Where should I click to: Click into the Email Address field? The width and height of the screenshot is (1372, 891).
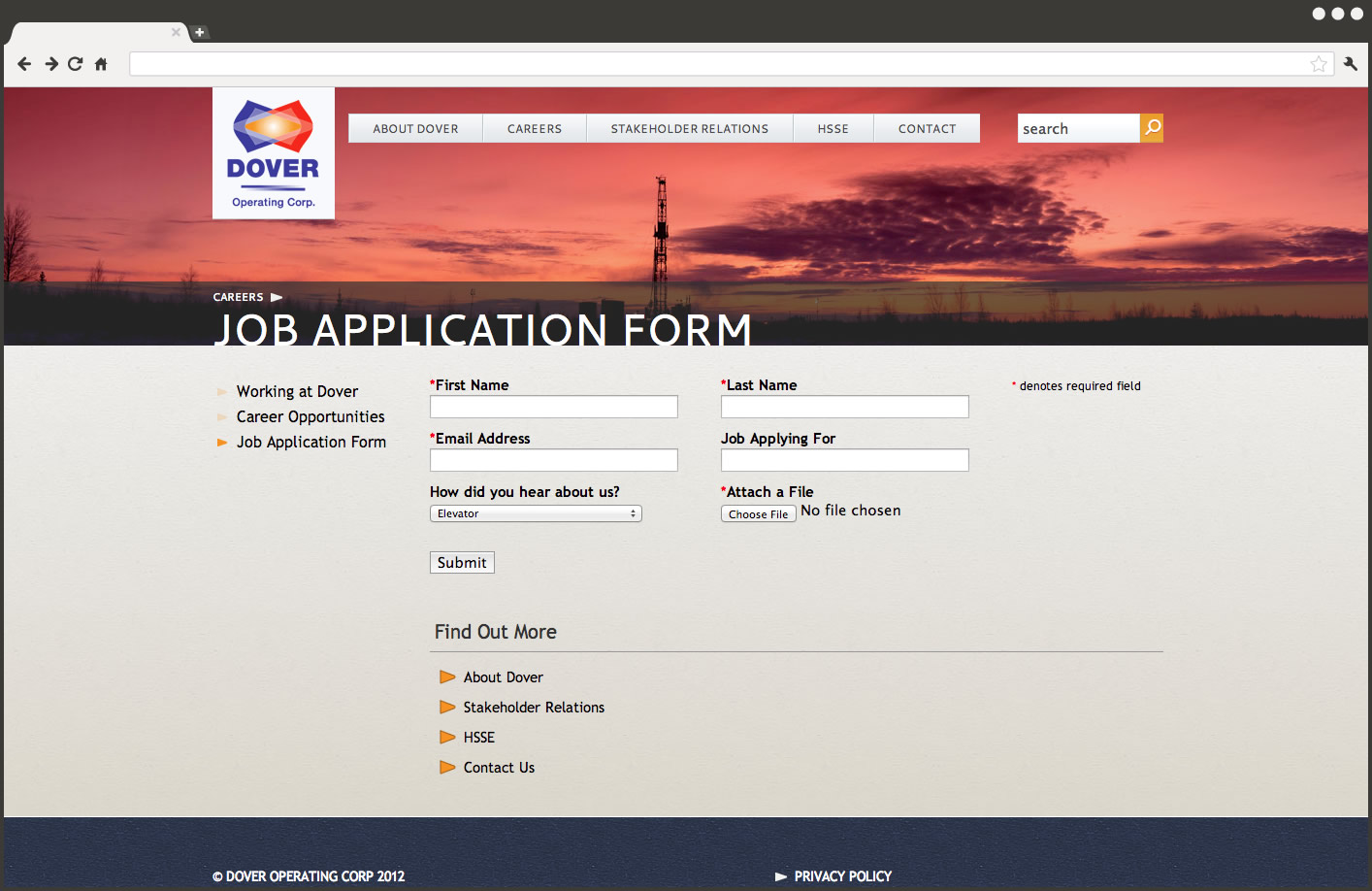(x=553, y=460)
